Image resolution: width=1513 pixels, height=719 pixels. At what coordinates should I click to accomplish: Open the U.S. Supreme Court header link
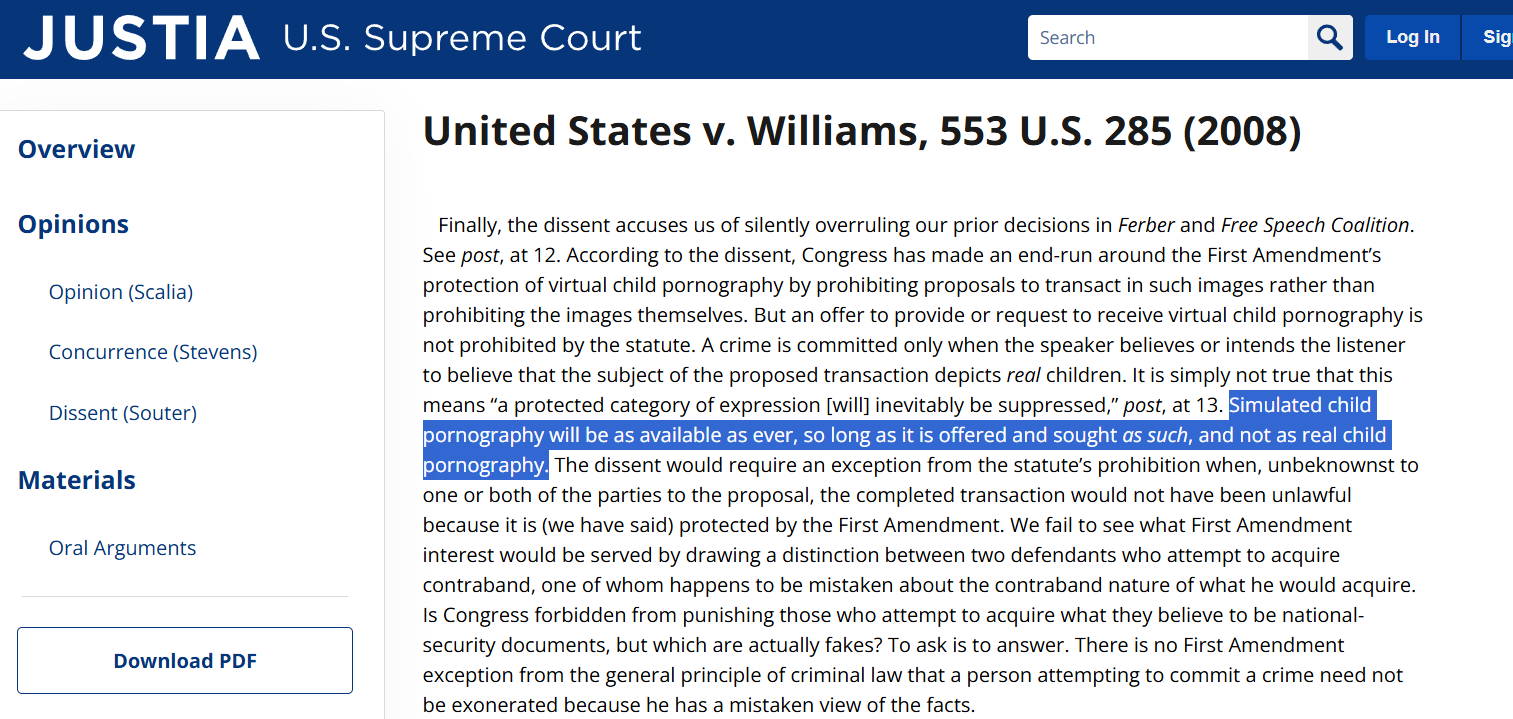pyautogui.click(x=462, y=38)
